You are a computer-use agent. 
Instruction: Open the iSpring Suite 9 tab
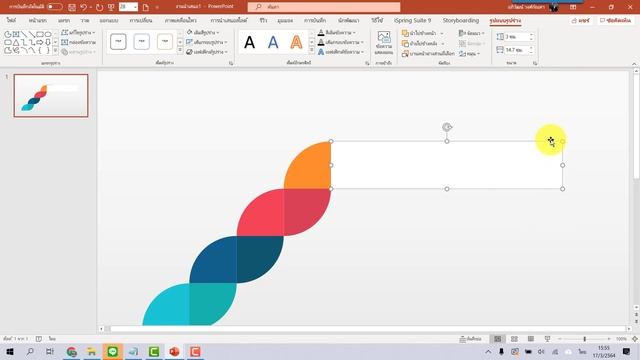click(412, 20)
